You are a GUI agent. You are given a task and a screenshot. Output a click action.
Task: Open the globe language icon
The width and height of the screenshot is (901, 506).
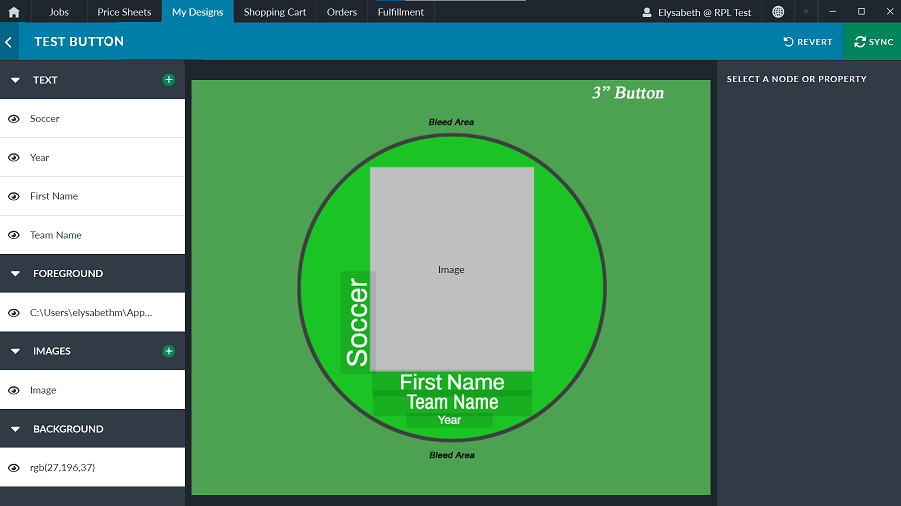[x=778, y=12]
